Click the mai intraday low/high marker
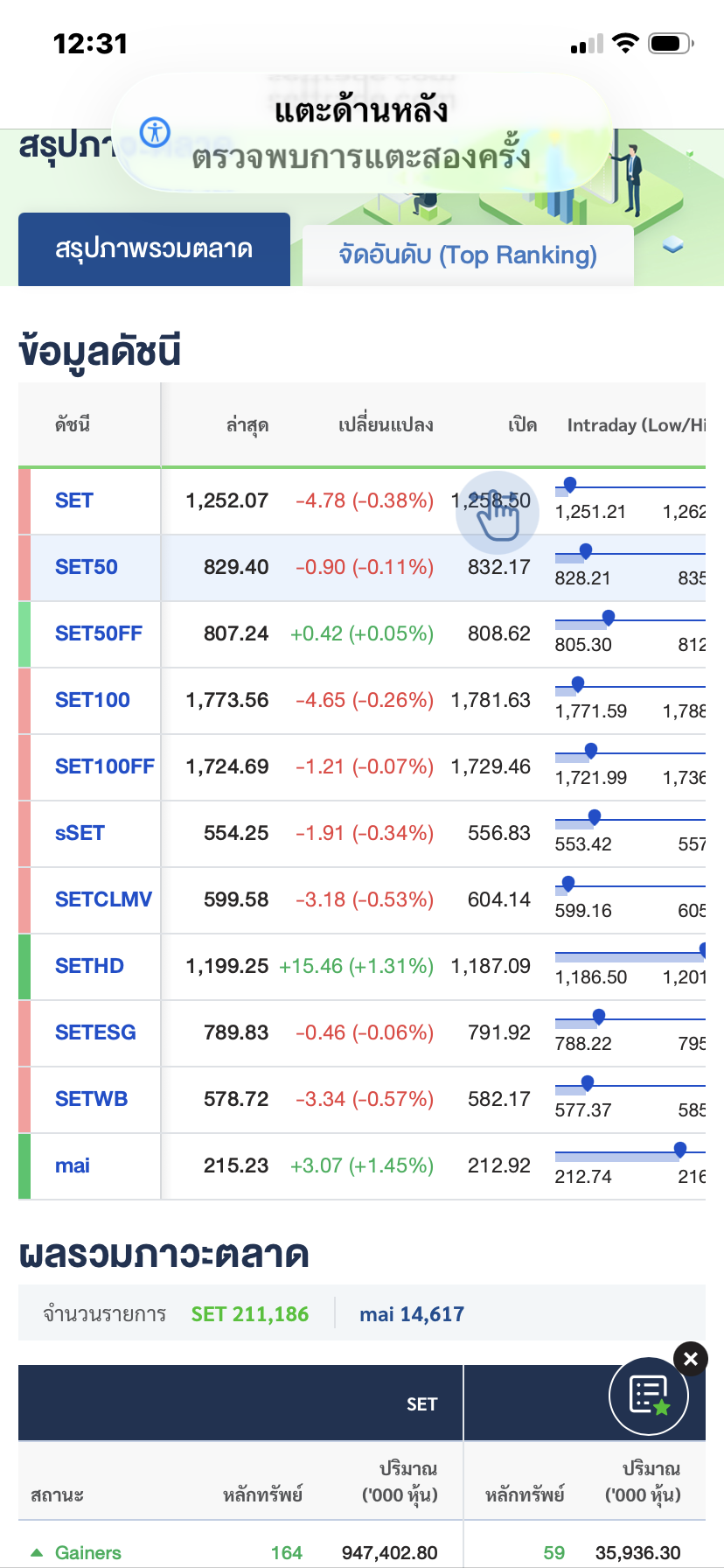The height and width of the screenshot is (1568, 724). [680, 1150]
